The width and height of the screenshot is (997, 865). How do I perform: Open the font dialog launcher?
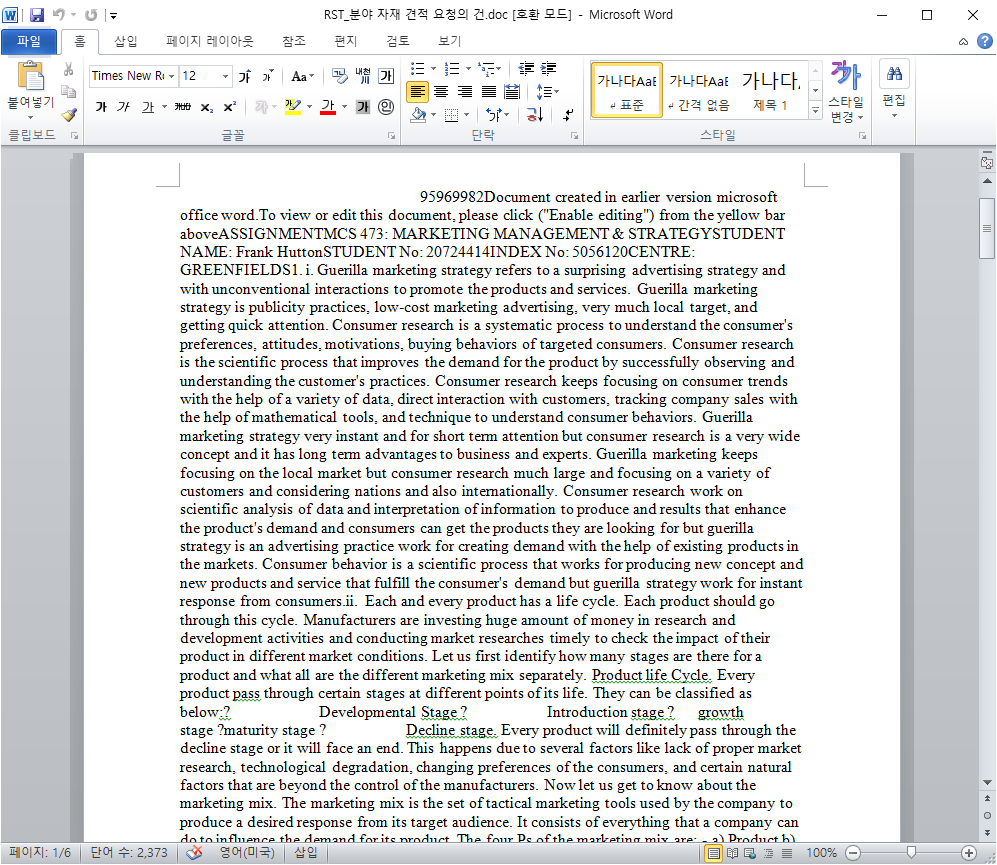point(392,135)
